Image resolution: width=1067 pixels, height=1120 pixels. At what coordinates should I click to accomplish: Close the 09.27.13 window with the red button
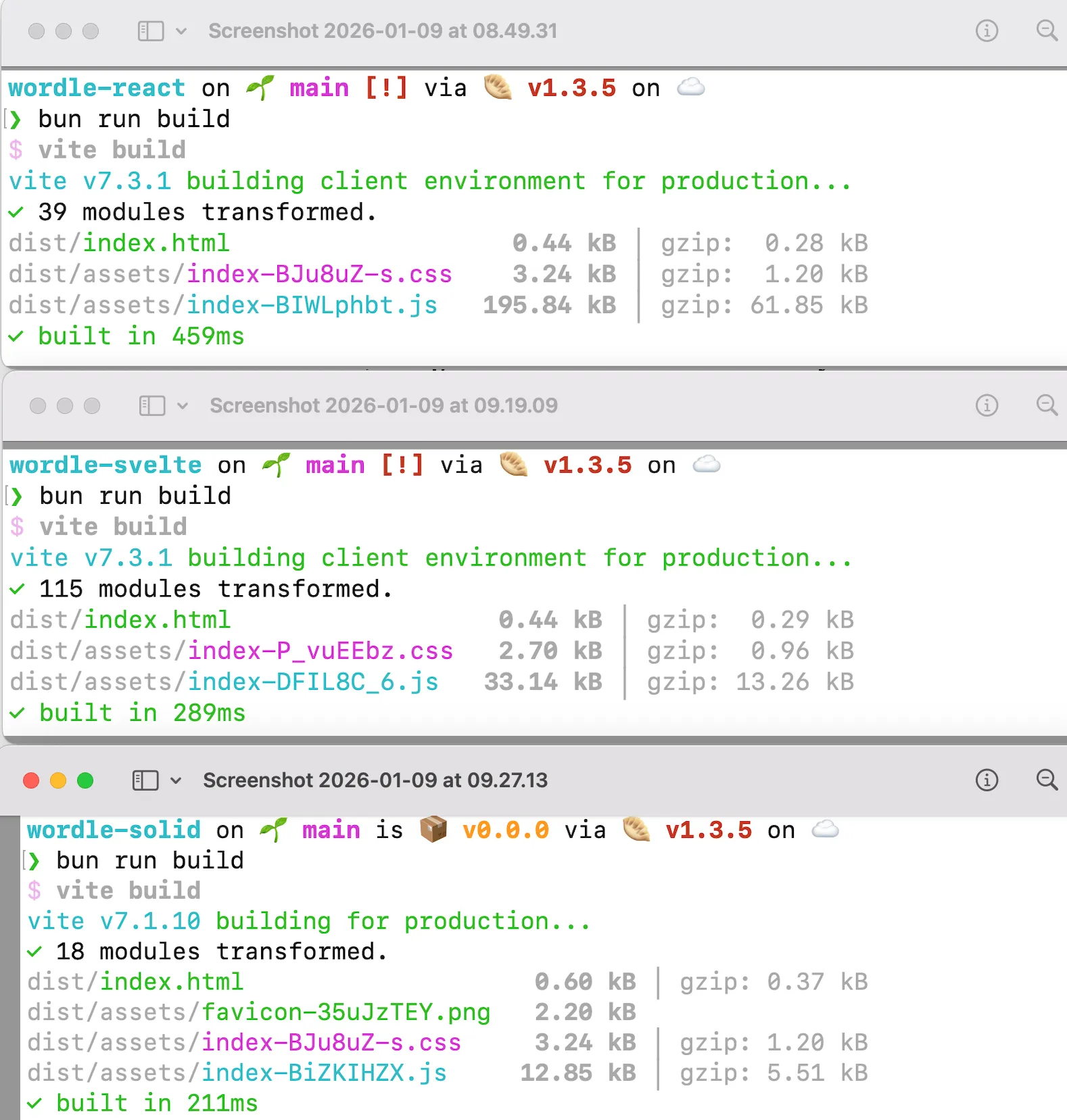pyautogui.click(x=31, y=781)
